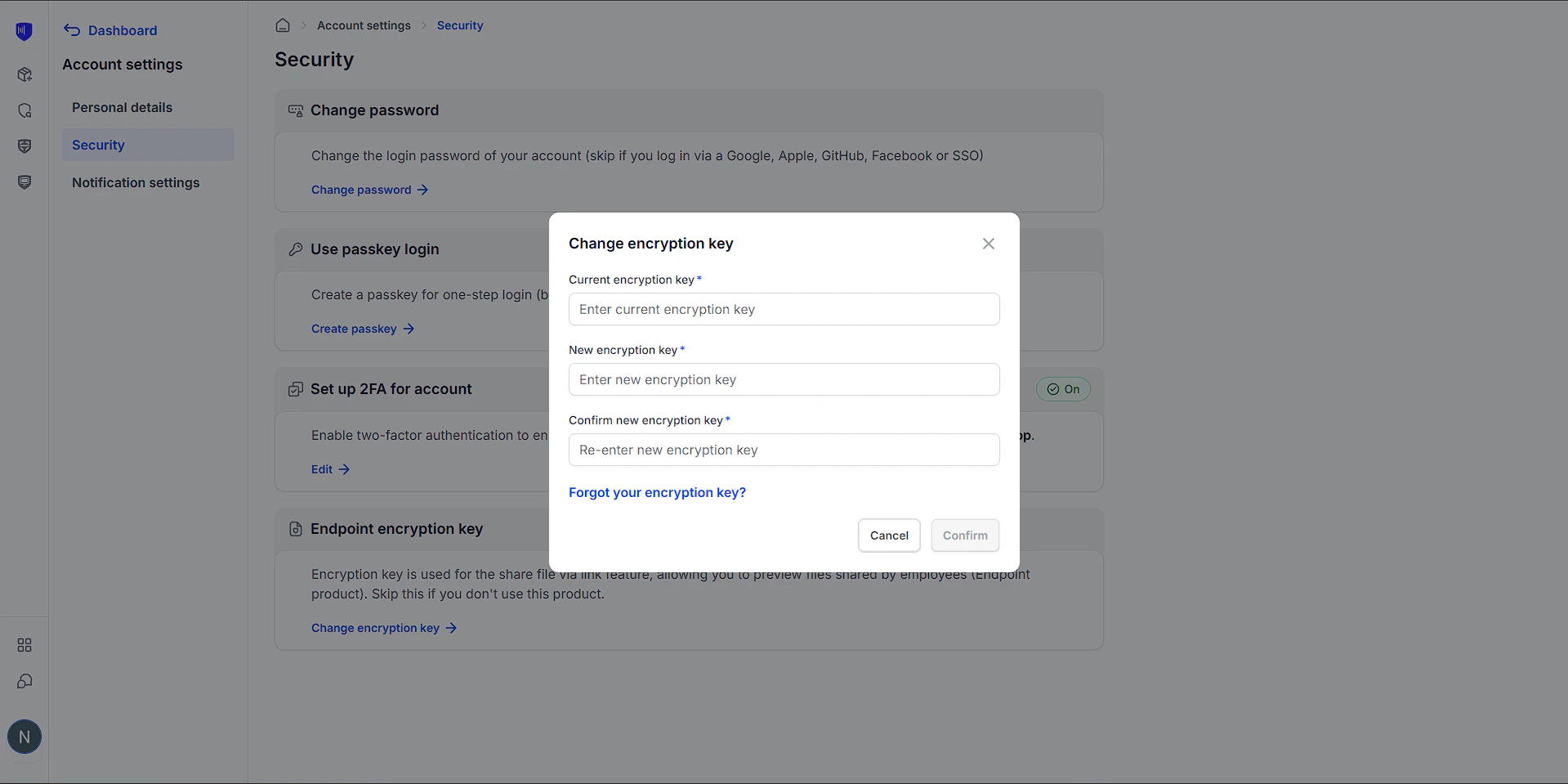Open the search-document icon in the left rail
Image resolution: width=1568 pixels, height=784 pixels.
pos(25,110)
